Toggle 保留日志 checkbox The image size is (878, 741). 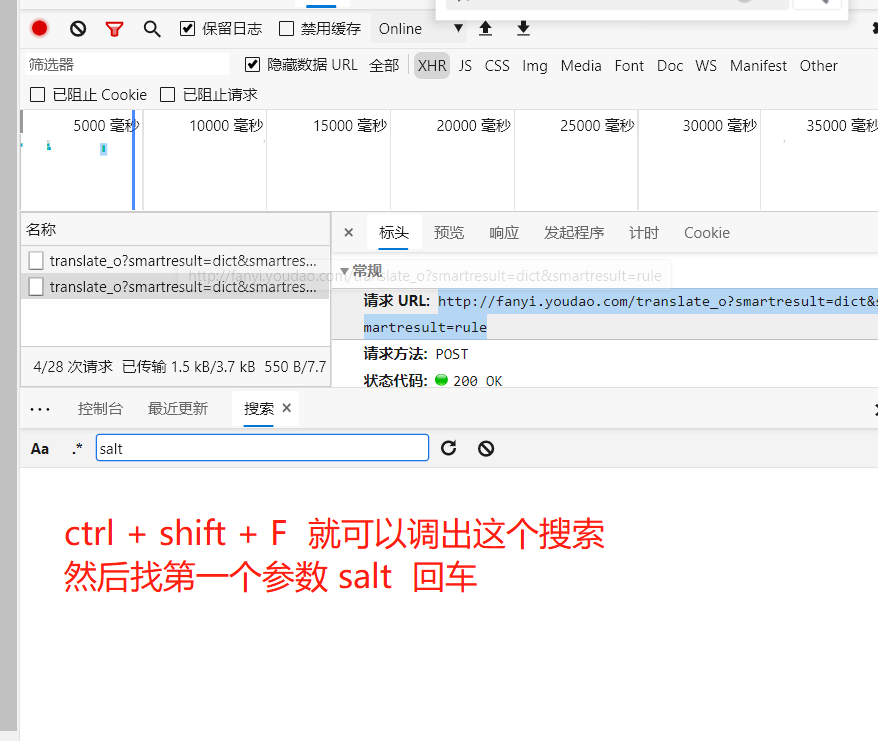coord(187,29)
